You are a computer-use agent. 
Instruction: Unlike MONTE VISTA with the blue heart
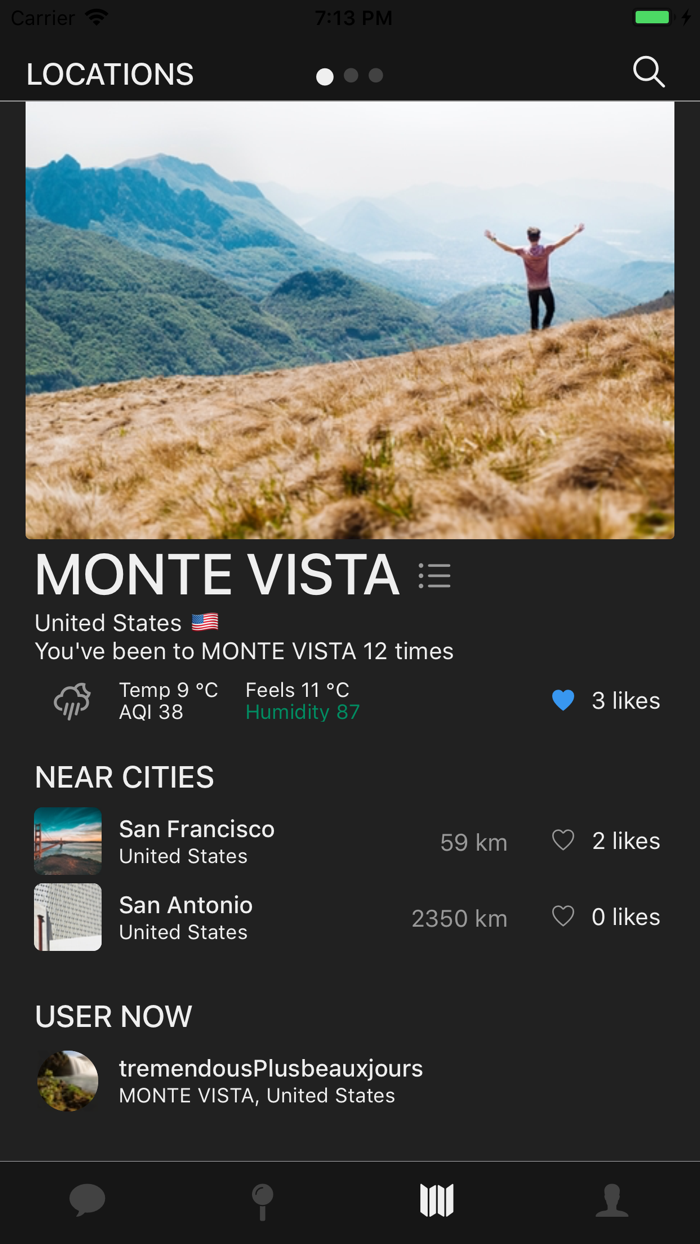563,701
